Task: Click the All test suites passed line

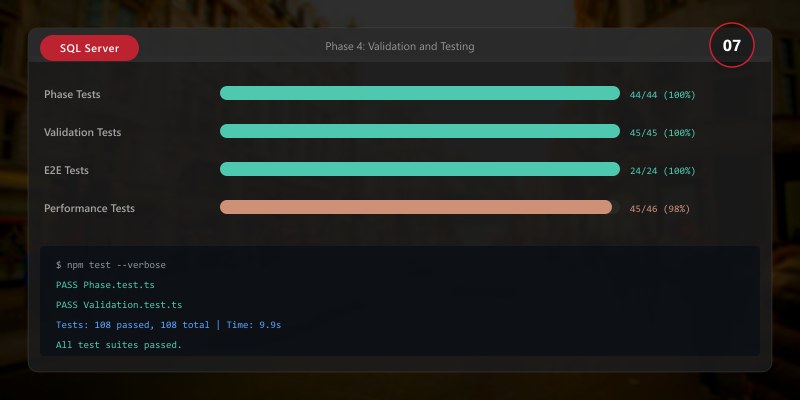Action: tap(119, 345)
